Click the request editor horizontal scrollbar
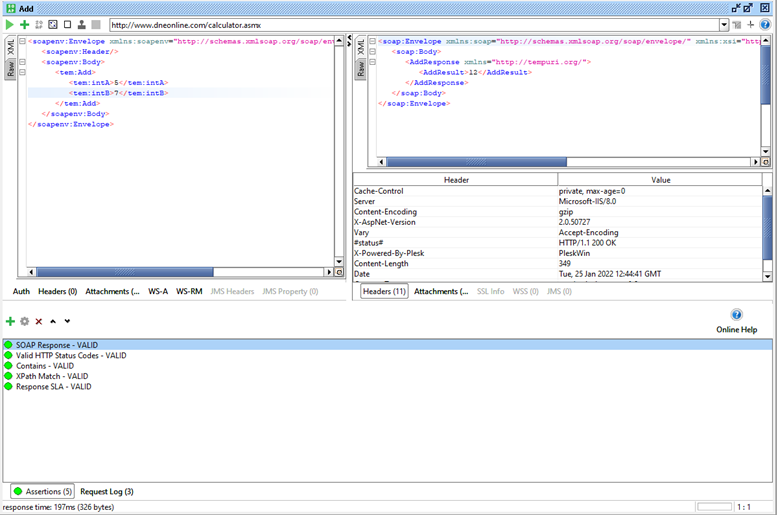 pyautogui.click(x=182, y=272)
